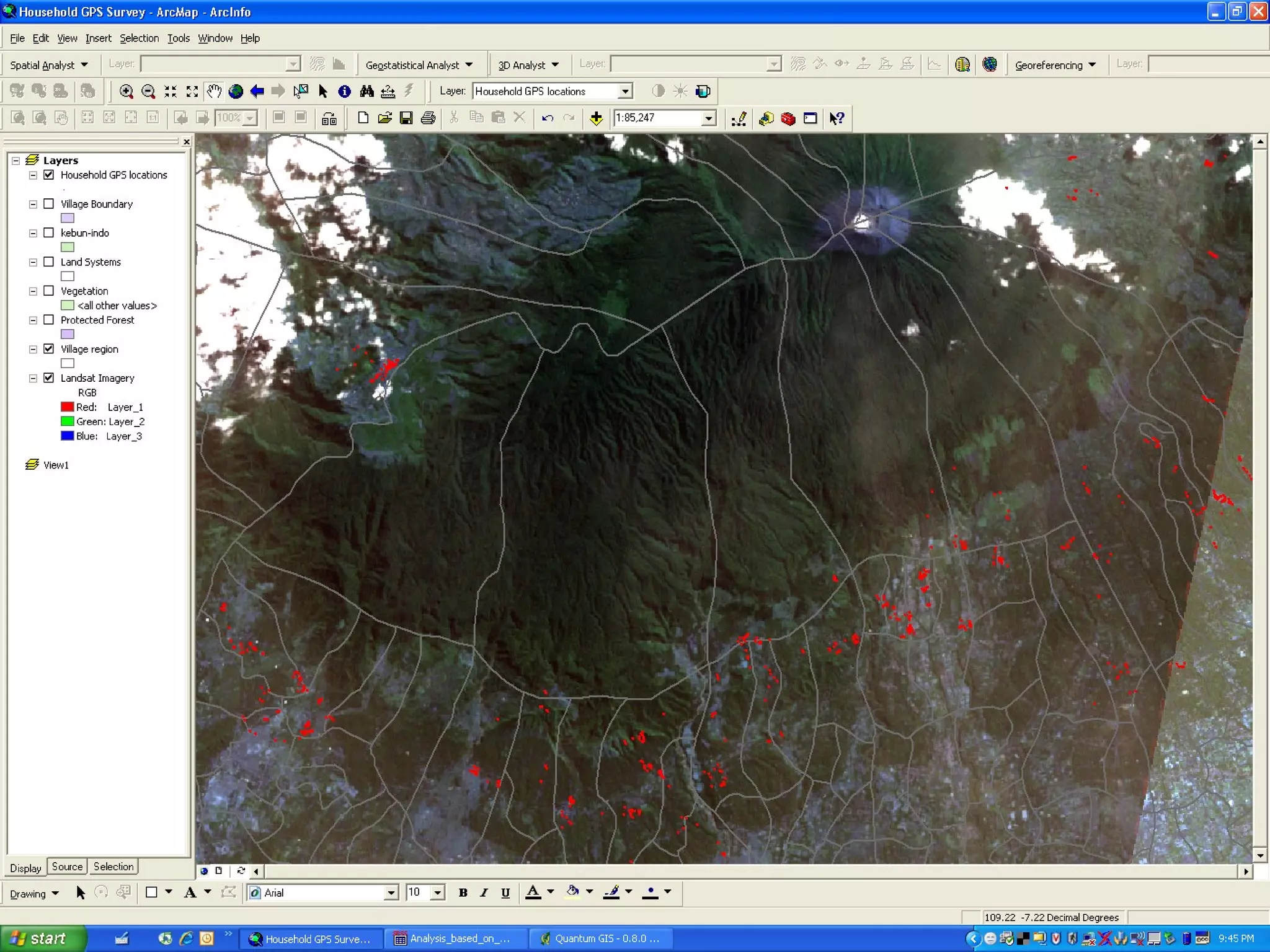Click the Add Data button

click(596, 118)
